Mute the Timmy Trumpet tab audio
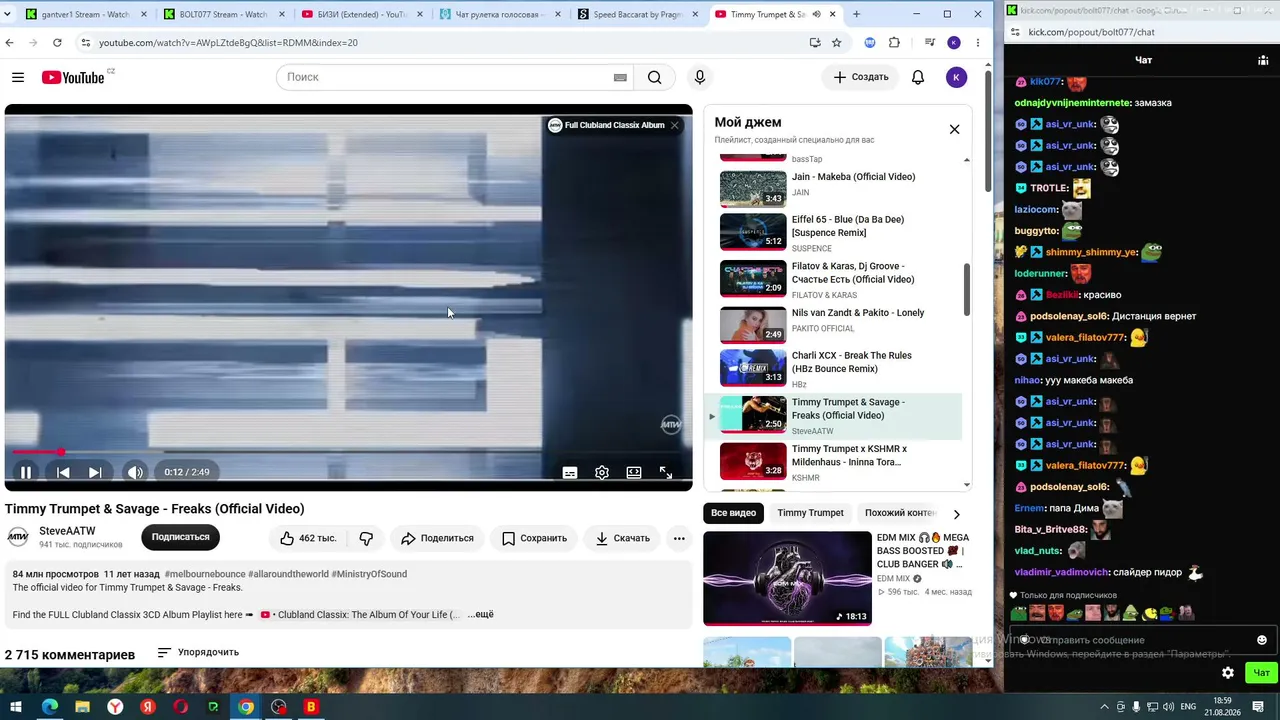This screenshot has height=720, width=1280. pos(816,14)
